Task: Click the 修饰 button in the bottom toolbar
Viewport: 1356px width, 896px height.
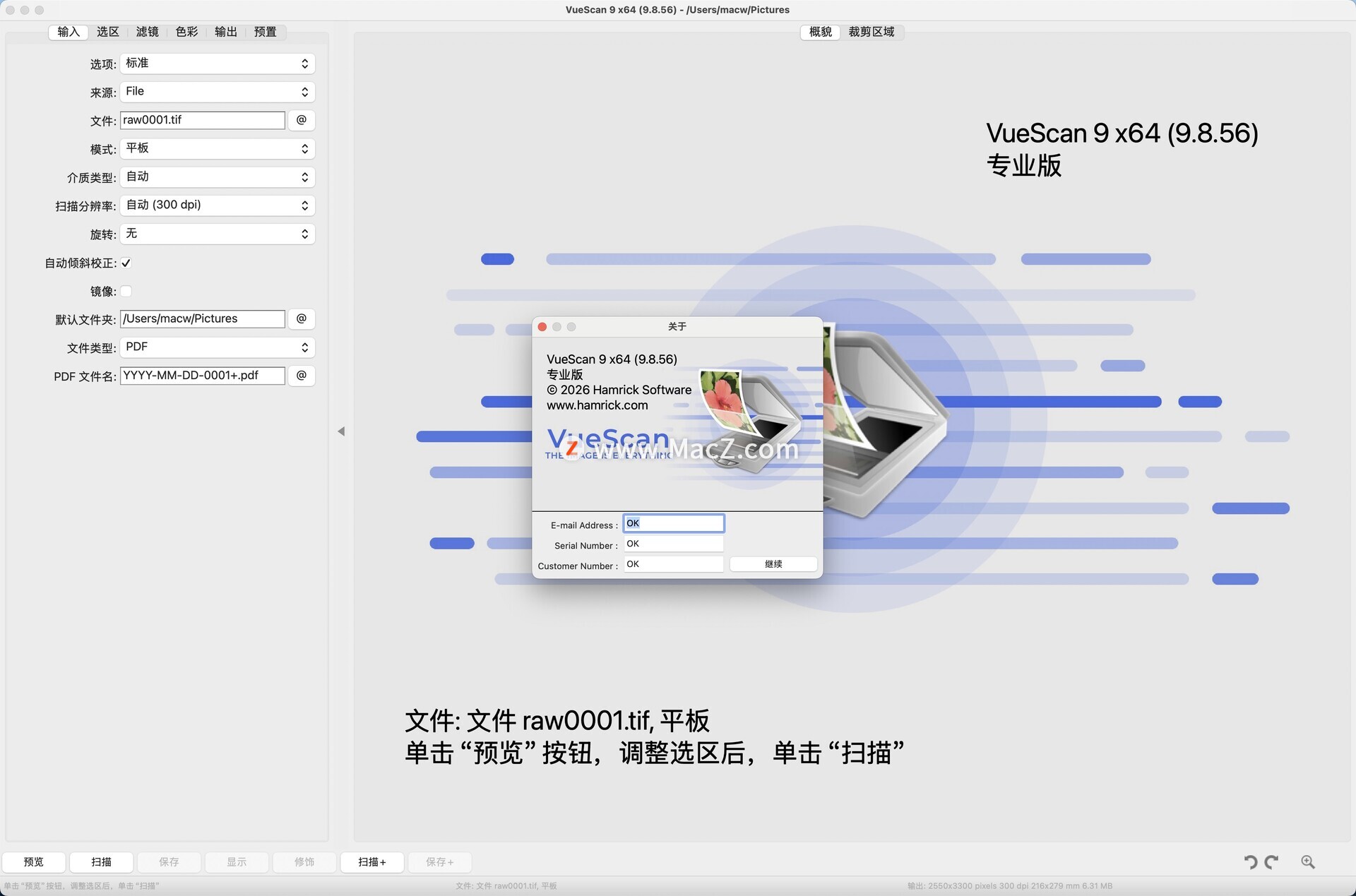Action: [x=304, y=862]
